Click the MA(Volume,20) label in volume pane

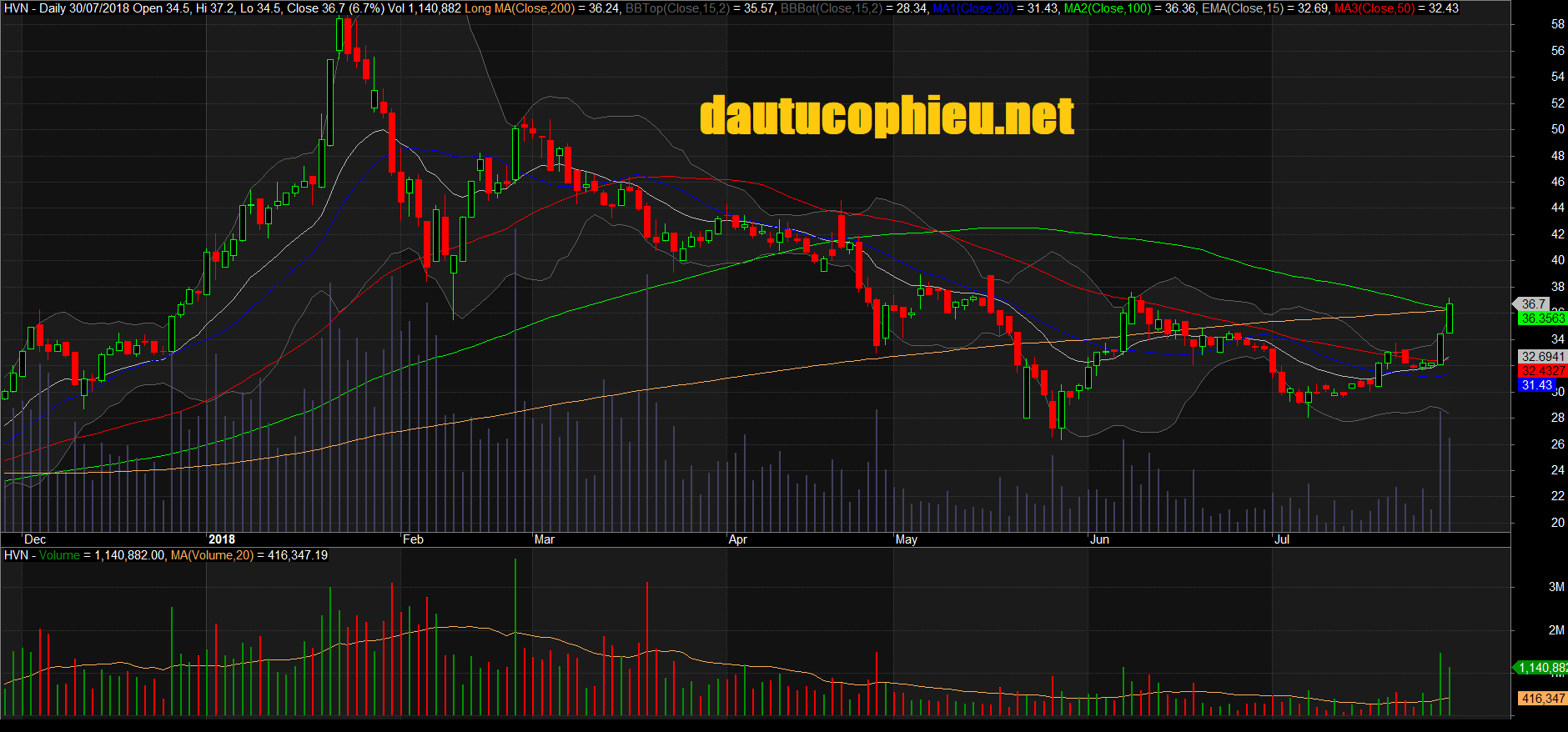click(x=212, y=555)
